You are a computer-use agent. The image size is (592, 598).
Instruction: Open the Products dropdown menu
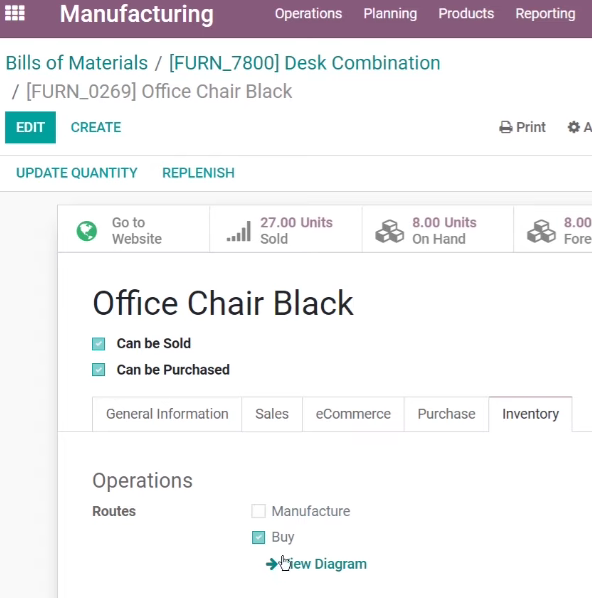(466, 14)
